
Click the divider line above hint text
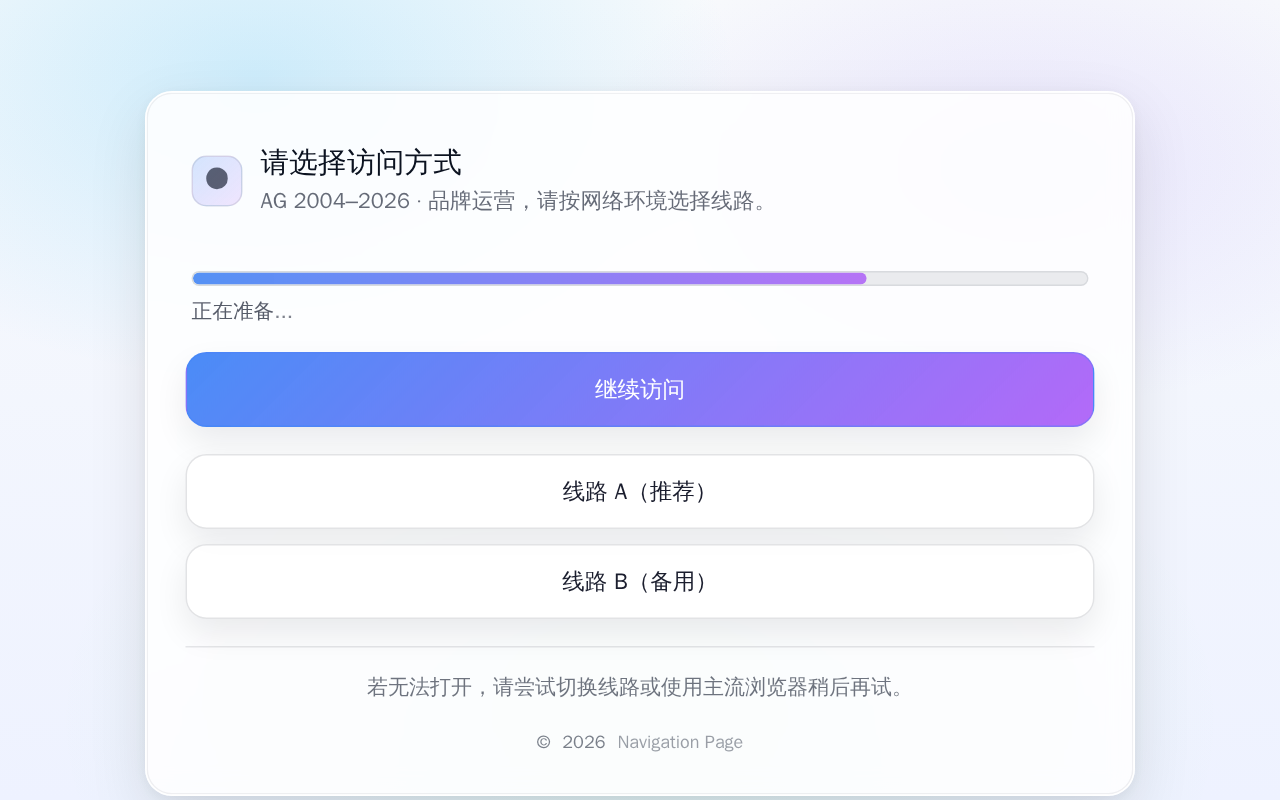click(639, 647)
